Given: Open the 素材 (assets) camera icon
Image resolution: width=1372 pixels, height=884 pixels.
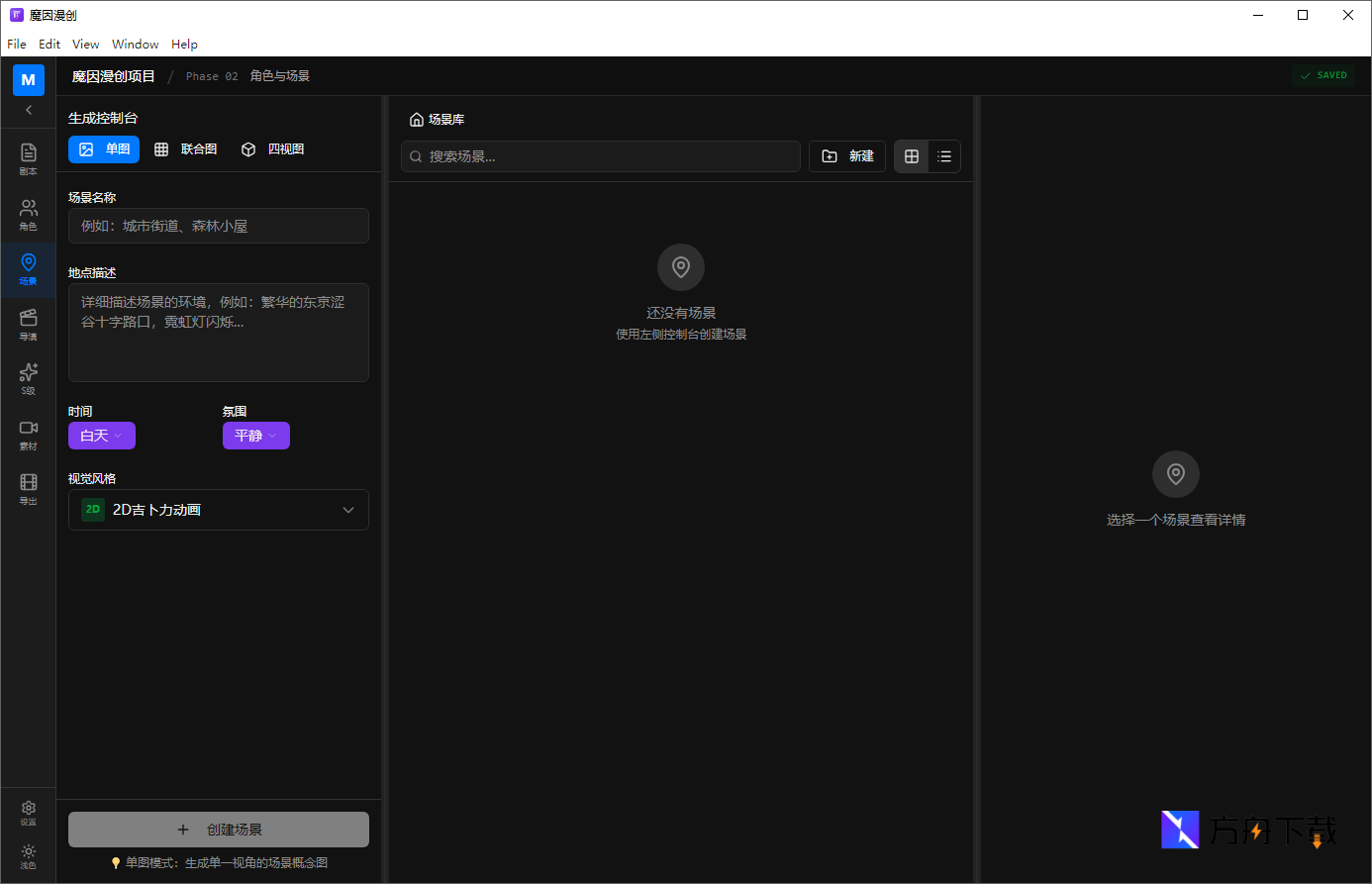Looking at the screenshot, I should point(28,433).
